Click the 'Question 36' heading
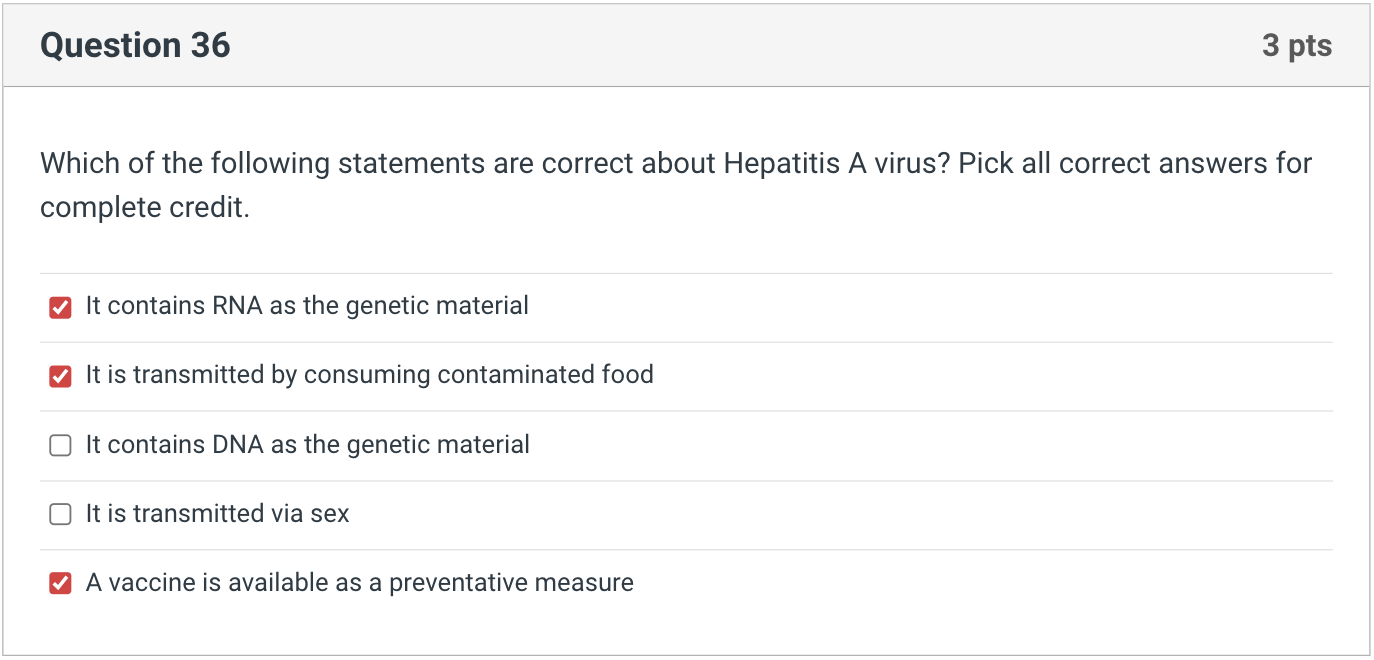 (135, 45)
